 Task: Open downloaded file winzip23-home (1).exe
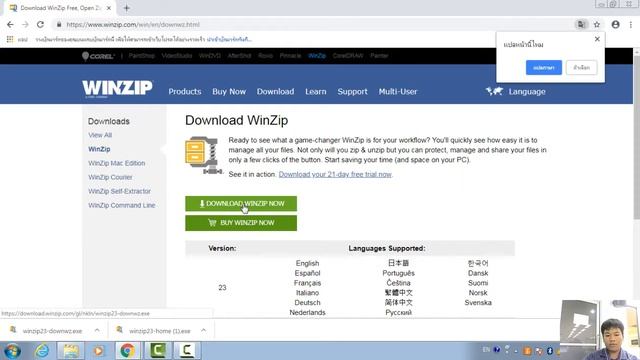click(154, 331)
